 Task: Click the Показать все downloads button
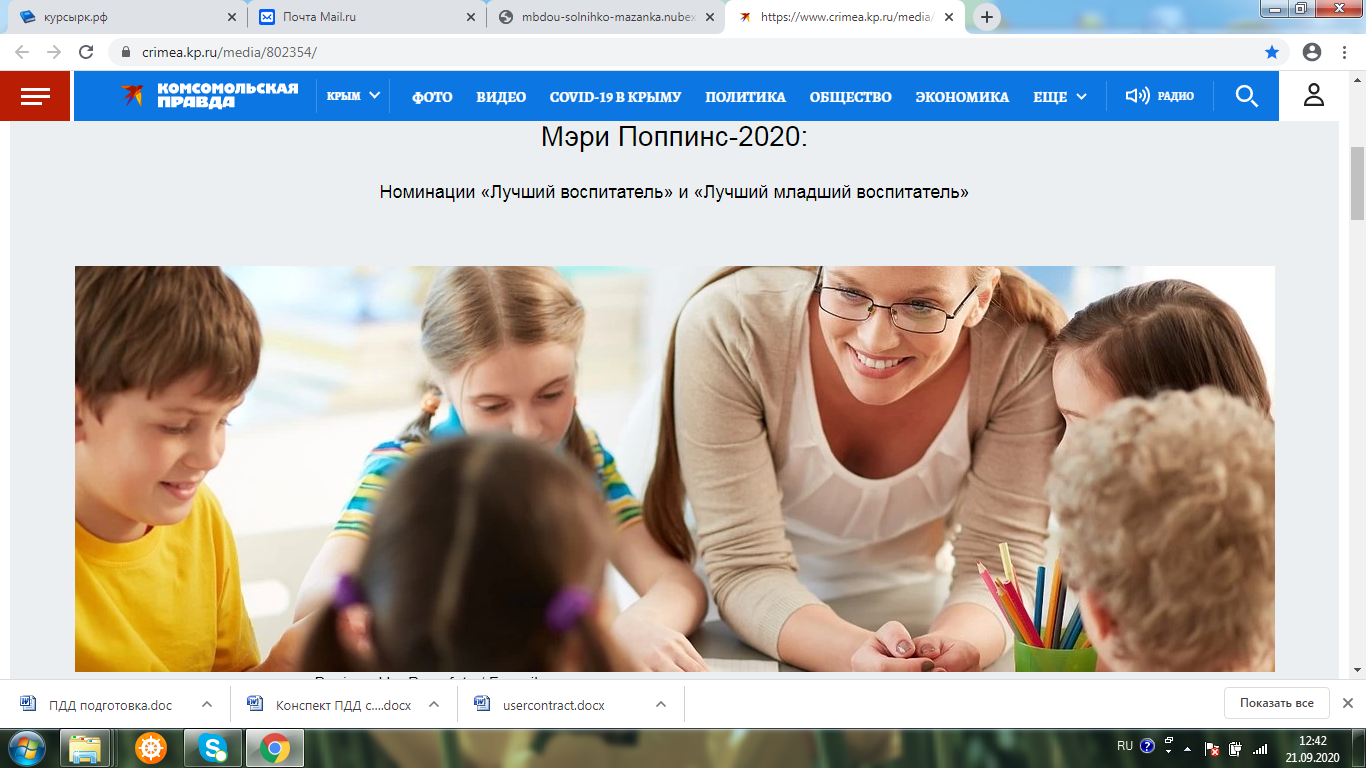[1276, 703]
